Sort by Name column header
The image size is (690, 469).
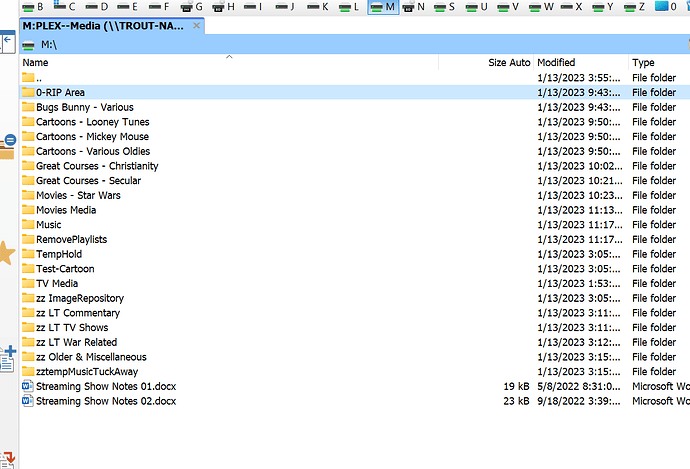pos(229,62)
